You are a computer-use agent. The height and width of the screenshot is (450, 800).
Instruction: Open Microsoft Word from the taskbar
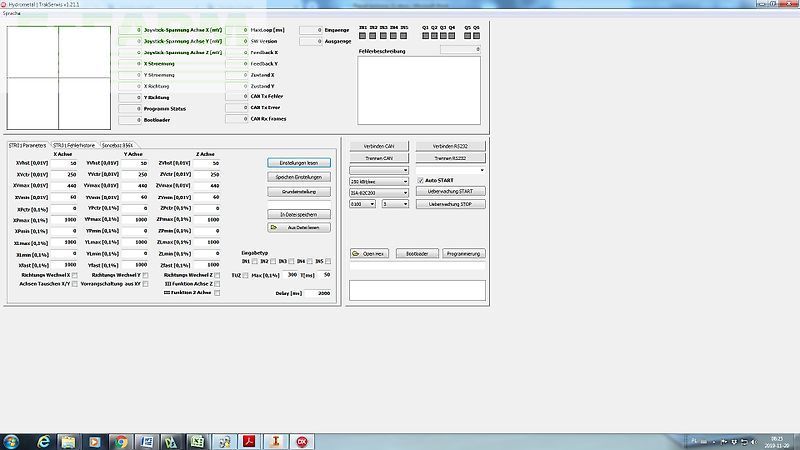(x=146, y=441)
